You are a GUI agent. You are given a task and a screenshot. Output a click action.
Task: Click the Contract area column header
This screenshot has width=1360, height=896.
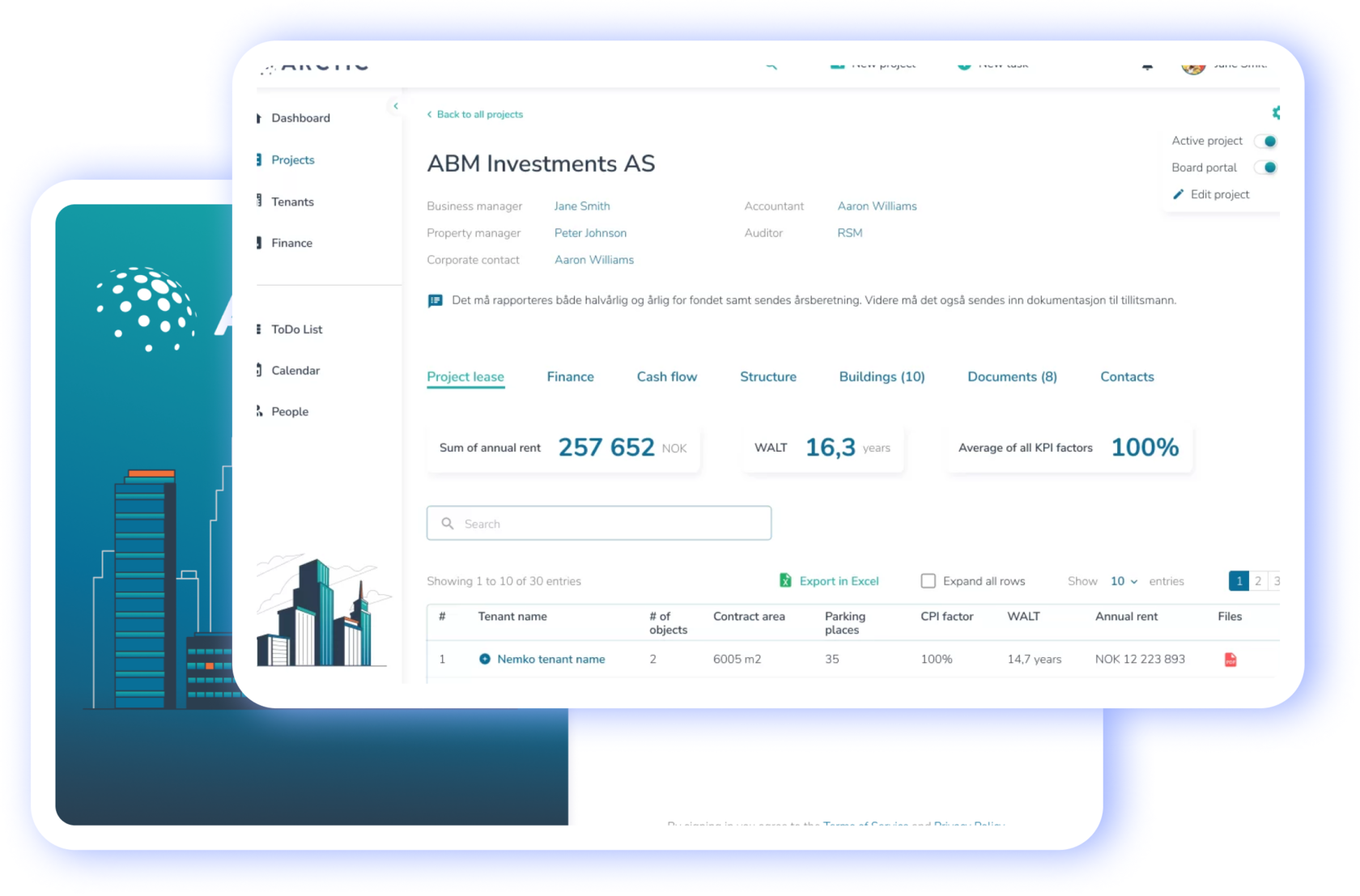click(x=749, y=617)
